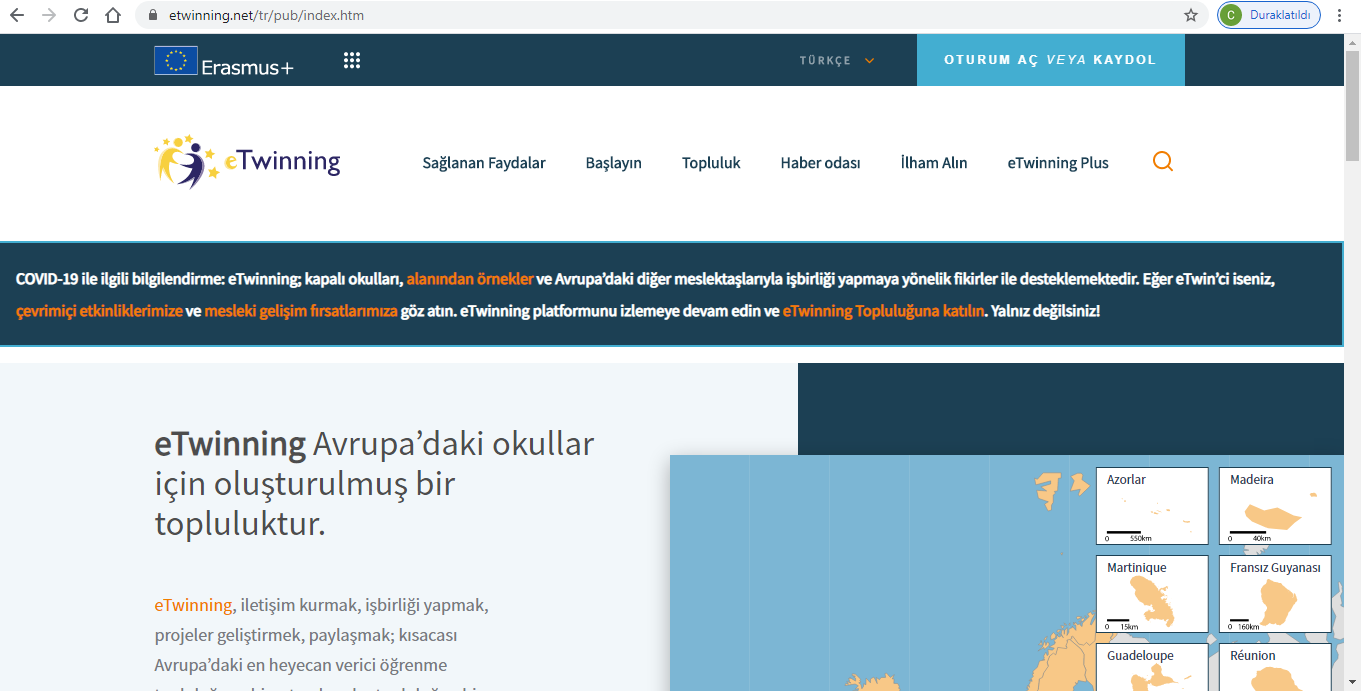
Task: Open the Sağlanan Faydalar menu
Action: click(483, 163)
